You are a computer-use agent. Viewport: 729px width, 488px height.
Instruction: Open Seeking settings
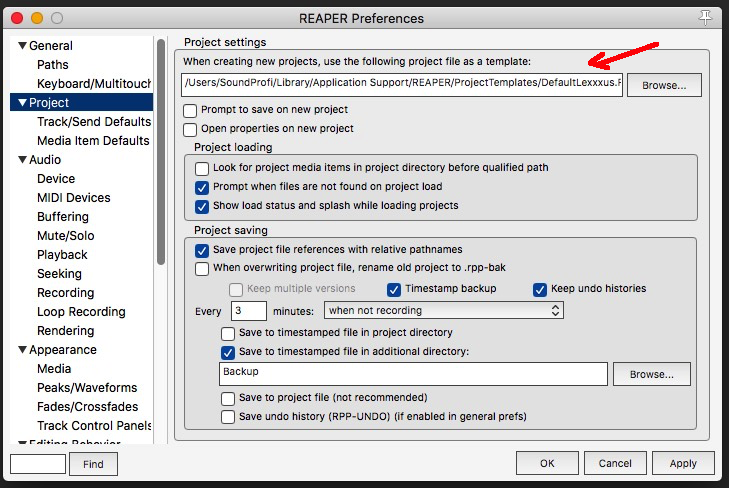point(59,274)
